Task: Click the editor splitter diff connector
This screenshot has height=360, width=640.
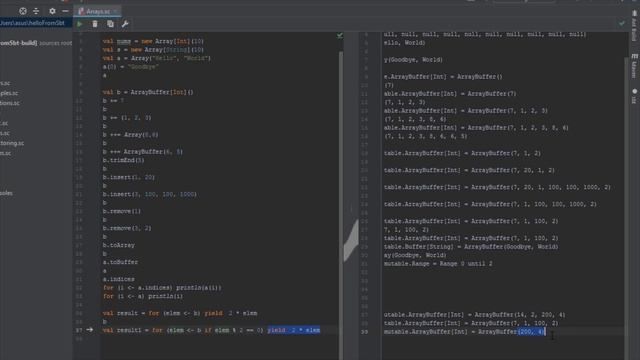Action: click(351, 241)
